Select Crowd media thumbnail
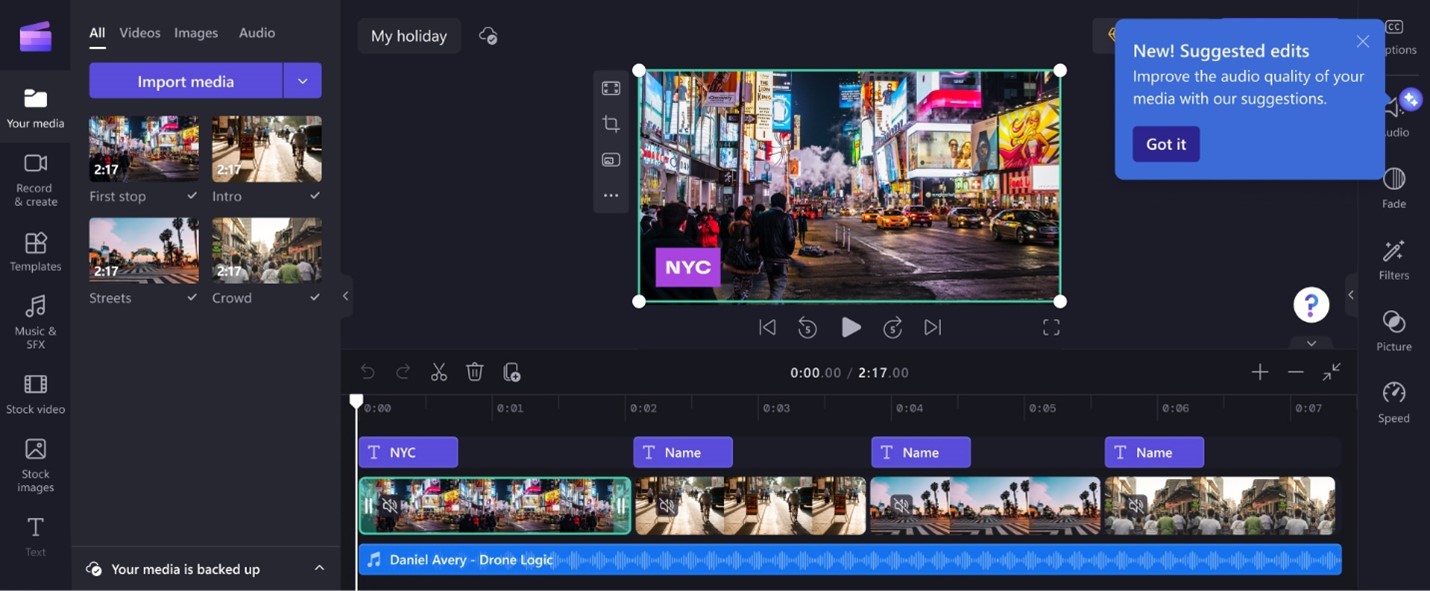 click(267, 251)
